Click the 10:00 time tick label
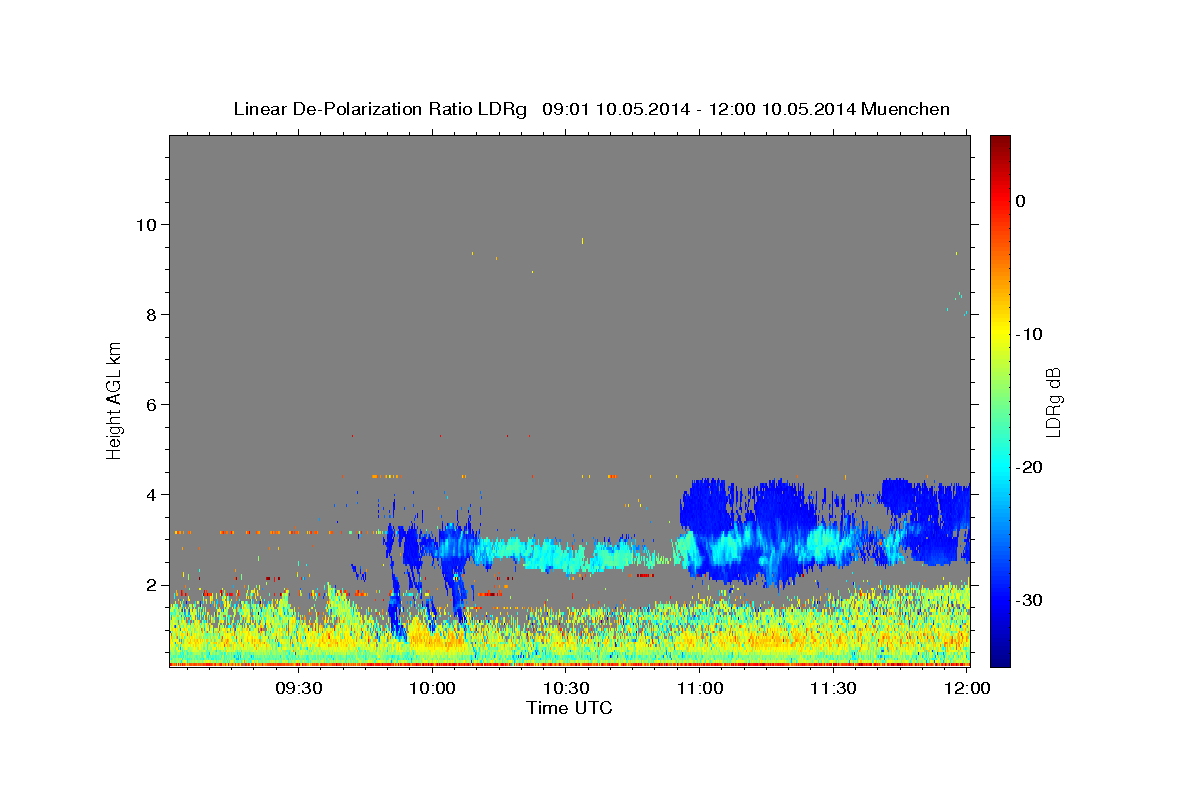 point(433,688)
